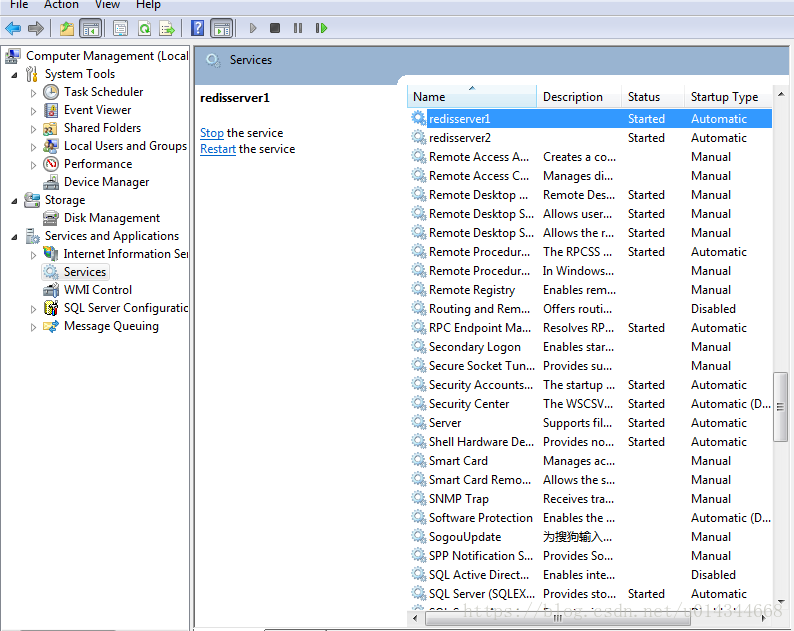
Task: Select the redisserver2 service row
Action: (590, 138)
